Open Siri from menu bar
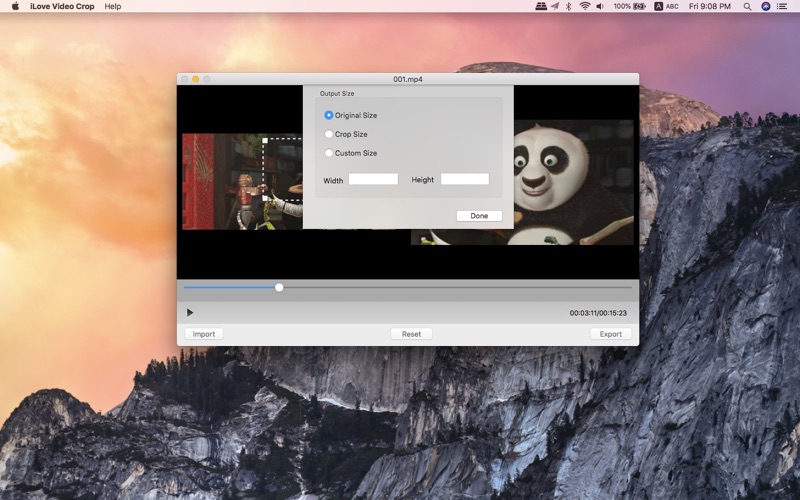This screenshot has width=800, height=500. point(765,7)
